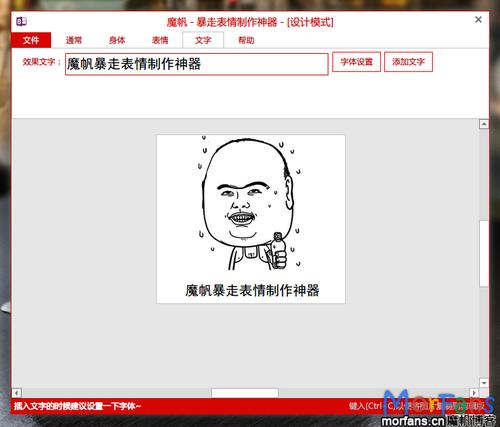Image resolution: width=500 pixels, height=427 pixels.
Task: Open the 帮助 tab
Action: click(x=246, y=40)
